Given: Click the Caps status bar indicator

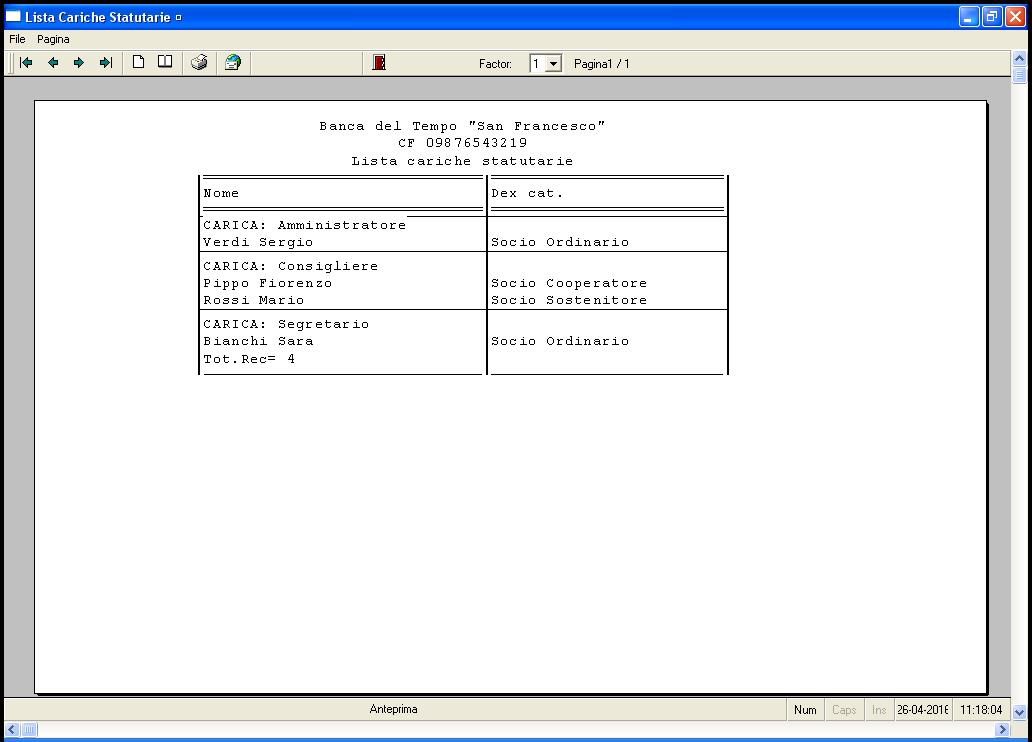Looking at the screenshot, I should [844, 710].
